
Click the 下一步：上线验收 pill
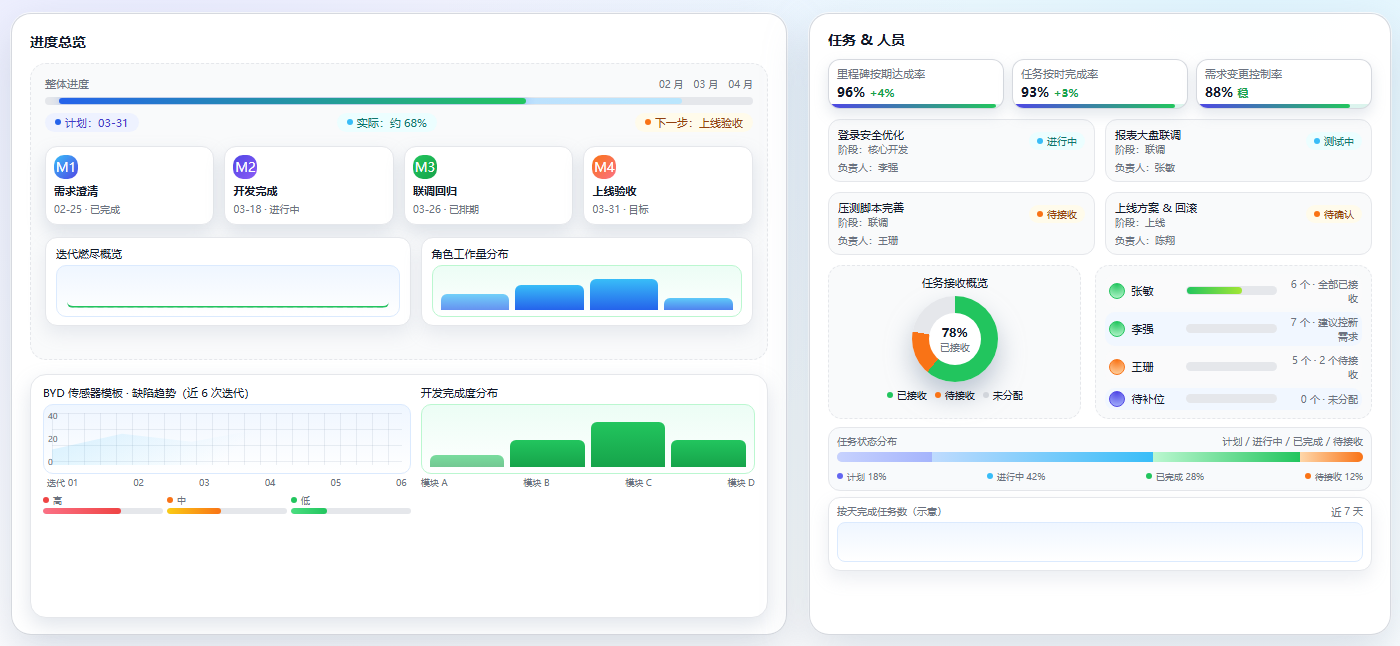pos(693,123)
